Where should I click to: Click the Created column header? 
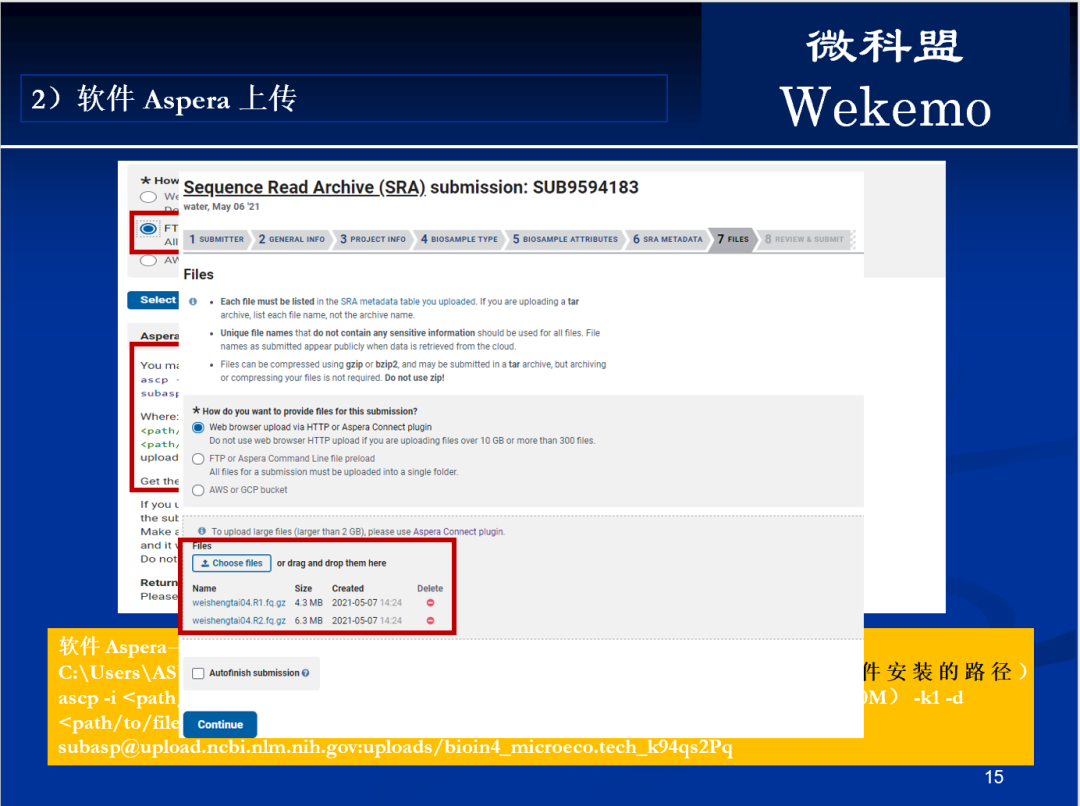[x=348, y=588]
